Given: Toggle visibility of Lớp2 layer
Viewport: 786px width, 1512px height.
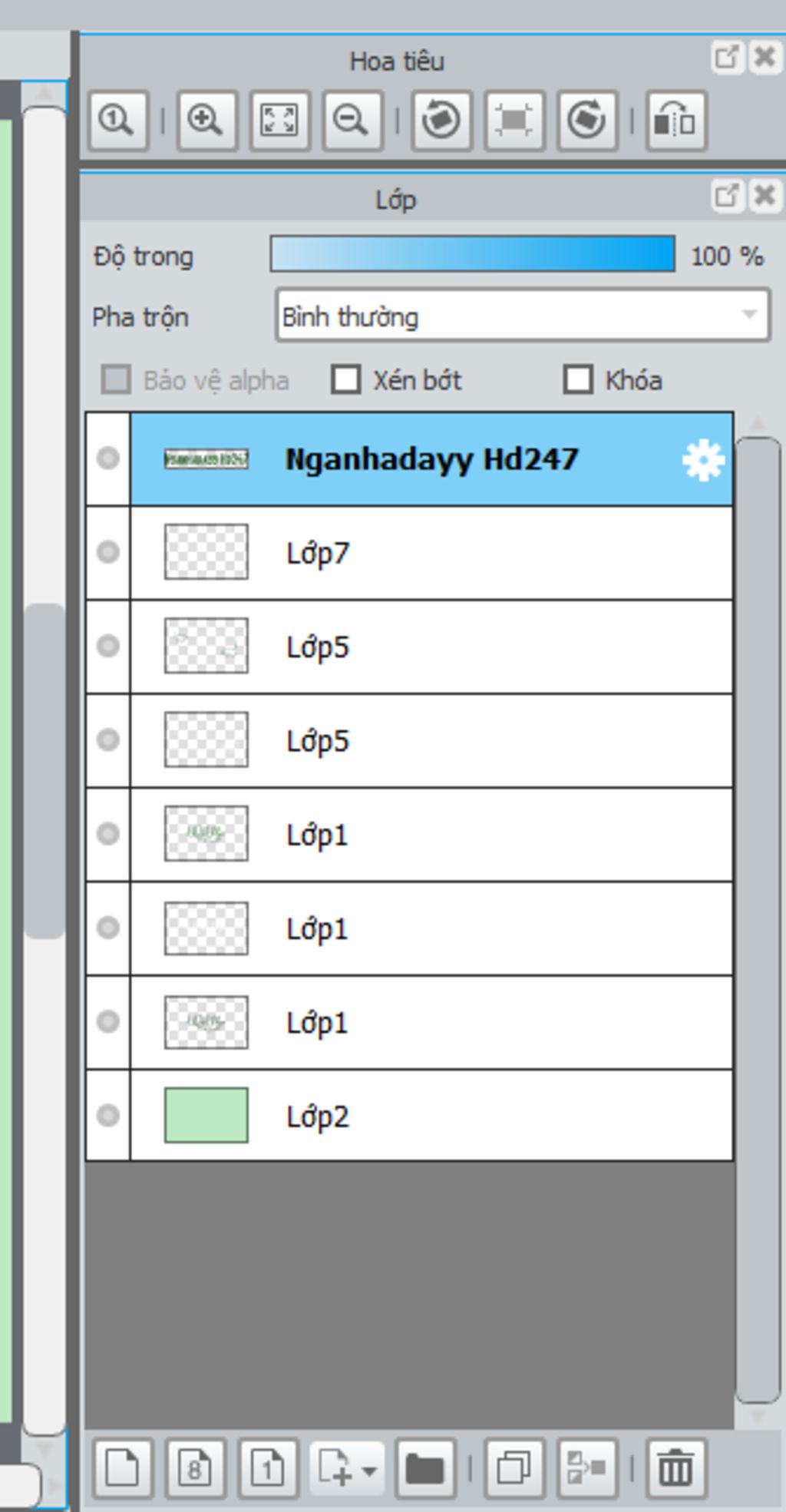Looking at the screenshot, I should [x=107, y=1114].
